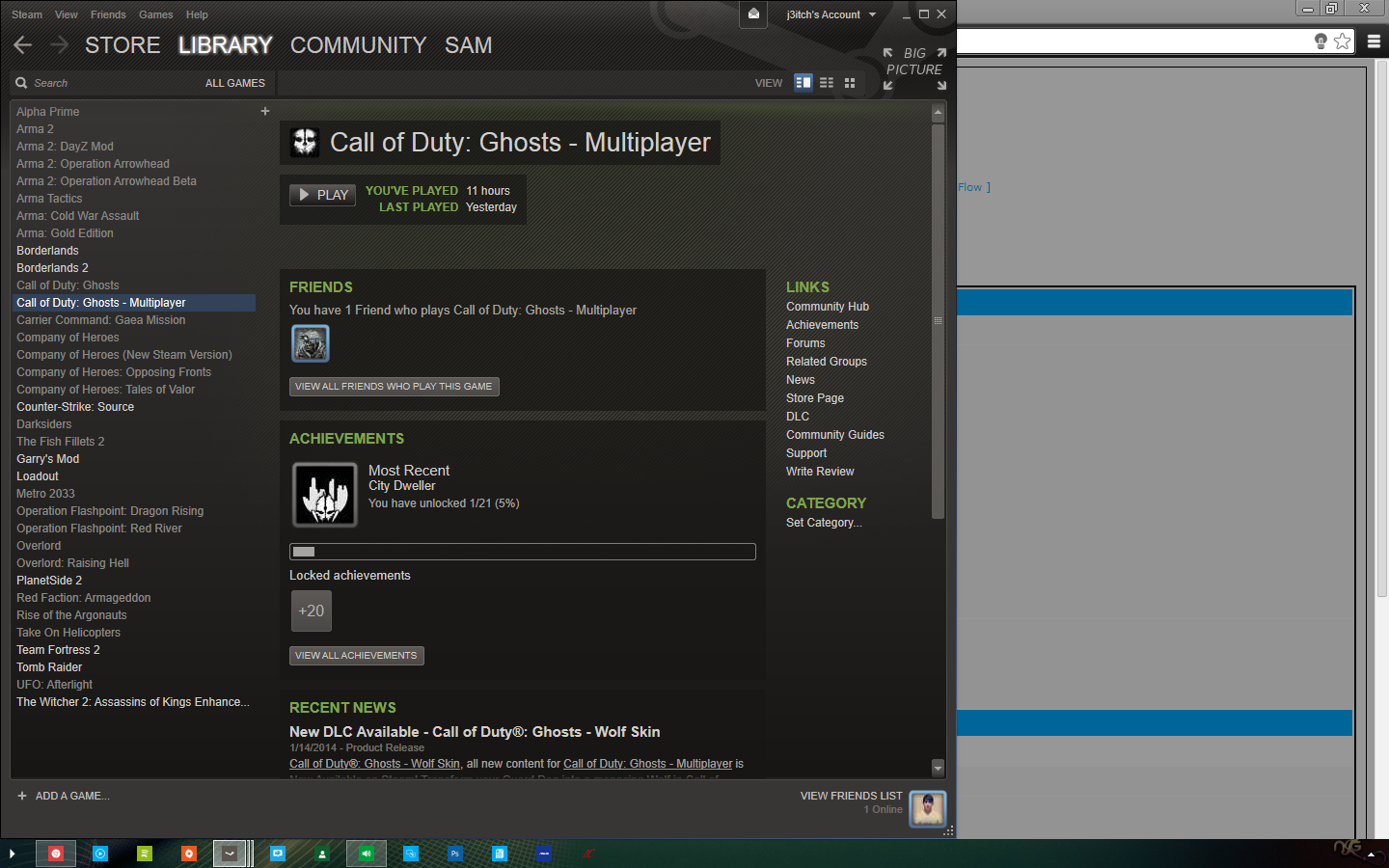Open the View menu
The width and height of the screenshot is (1389, 868).
(x=67, y=14)
